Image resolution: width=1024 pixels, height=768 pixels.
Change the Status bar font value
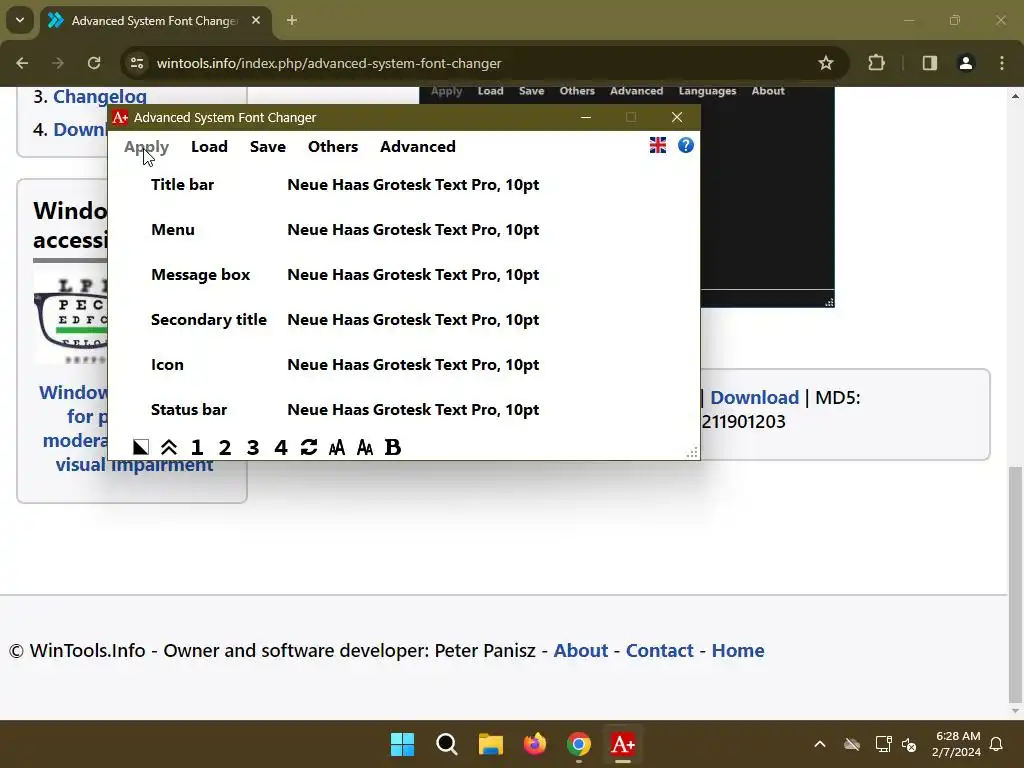[x=413, y=410]
